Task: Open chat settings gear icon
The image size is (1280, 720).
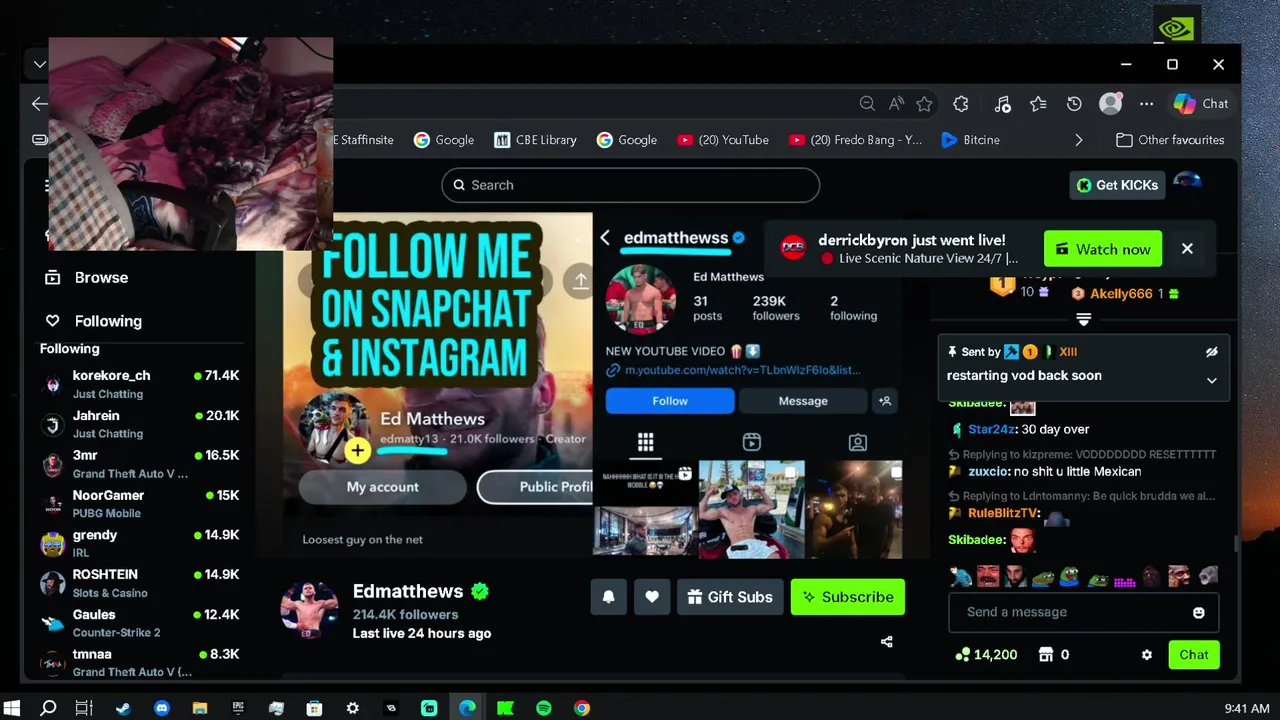Action: click(1147, 655)
